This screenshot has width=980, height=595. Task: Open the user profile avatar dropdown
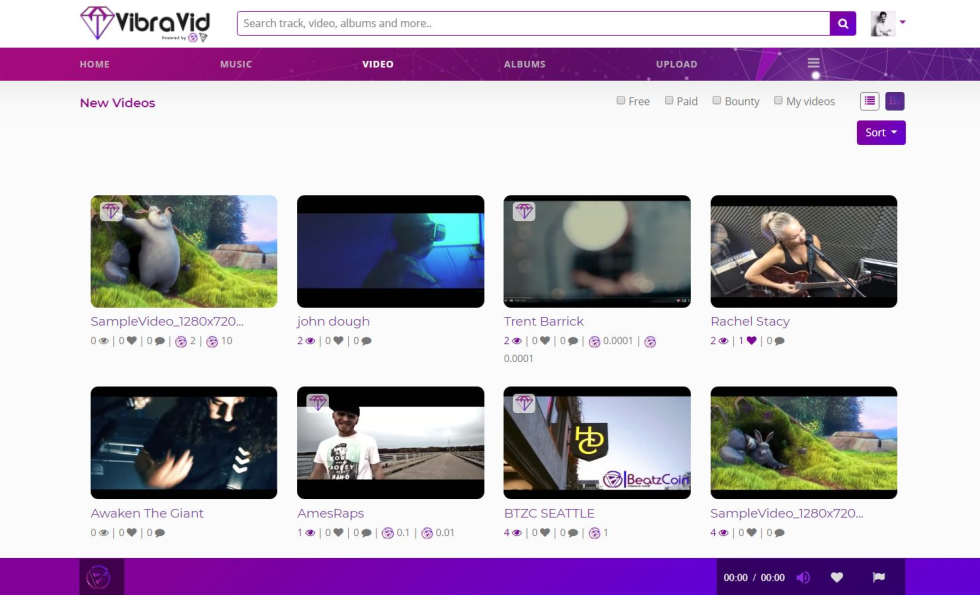(x=884, y=22)
